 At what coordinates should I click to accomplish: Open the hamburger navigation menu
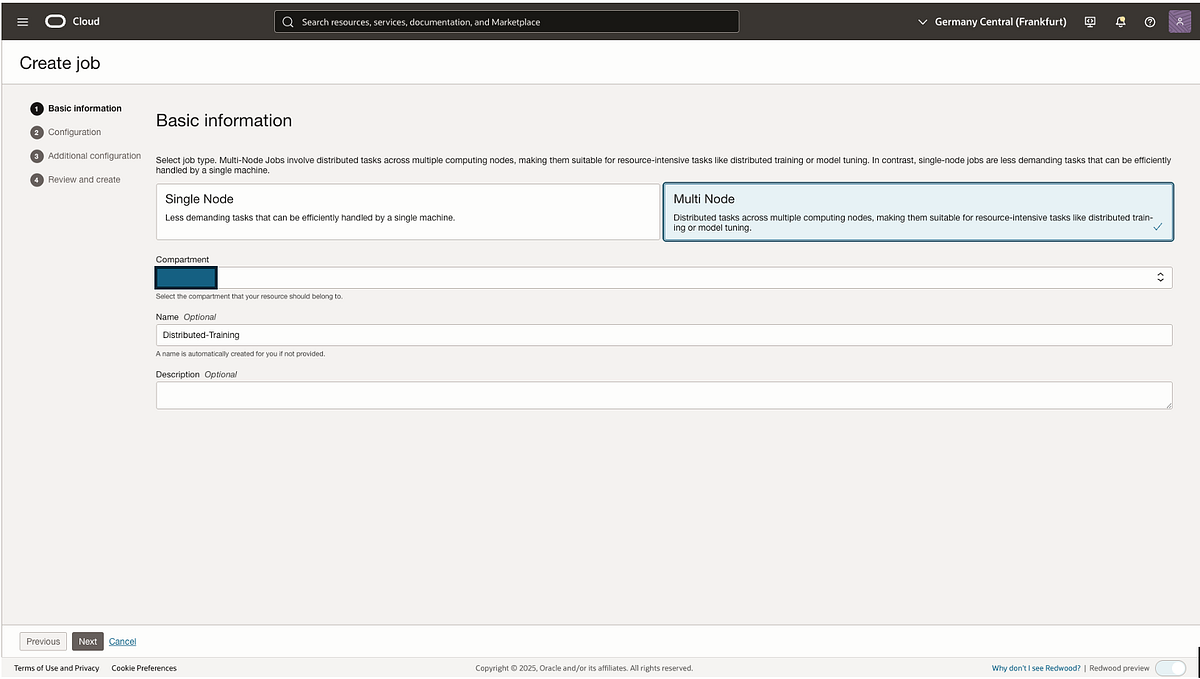[23, 21]
